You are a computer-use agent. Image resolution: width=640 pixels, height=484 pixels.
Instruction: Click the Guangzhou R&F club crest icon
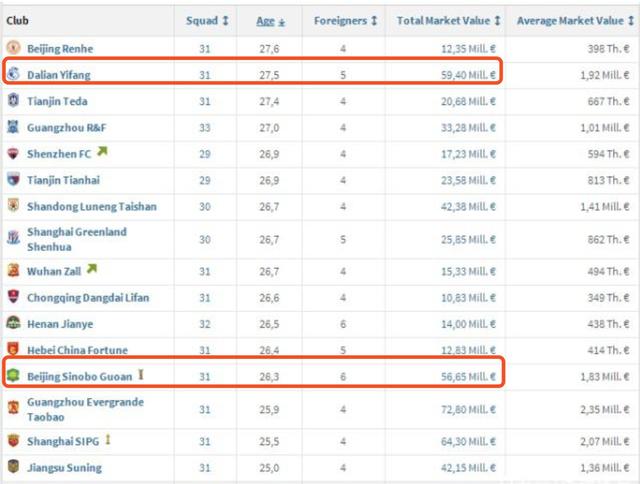point(13,127)
